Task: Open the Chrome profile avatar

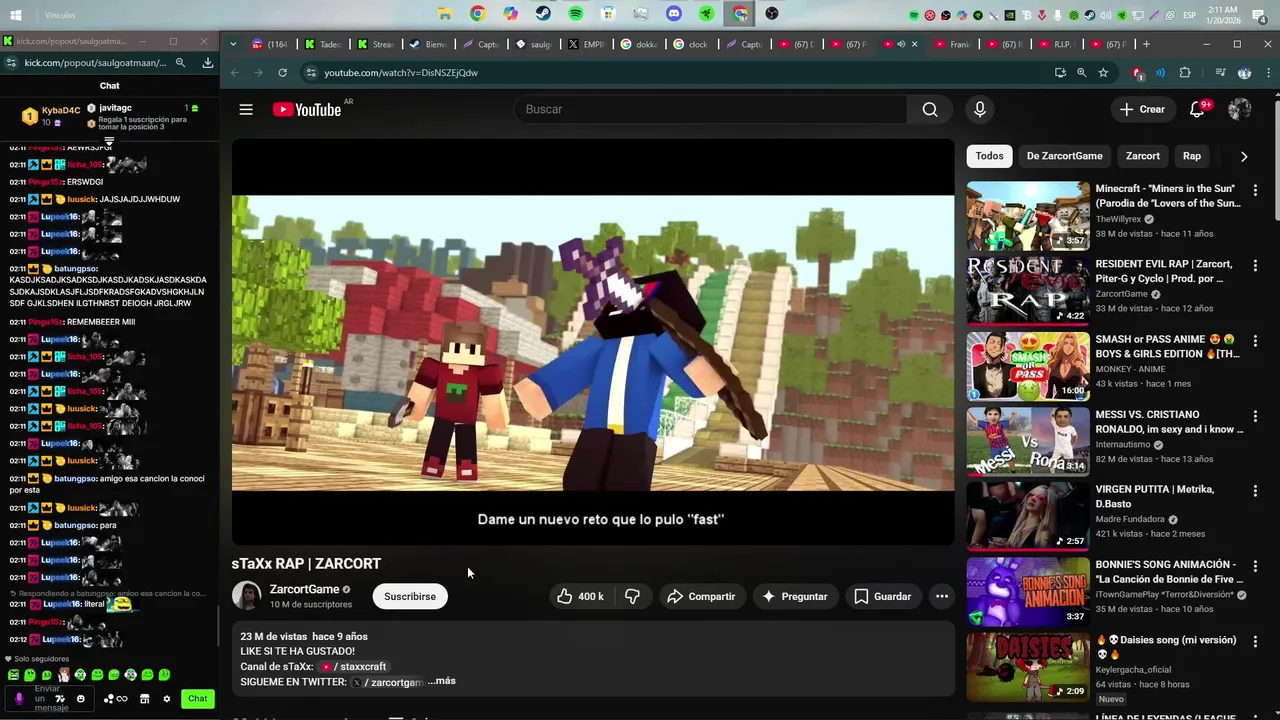Action: pos(1245,73)
